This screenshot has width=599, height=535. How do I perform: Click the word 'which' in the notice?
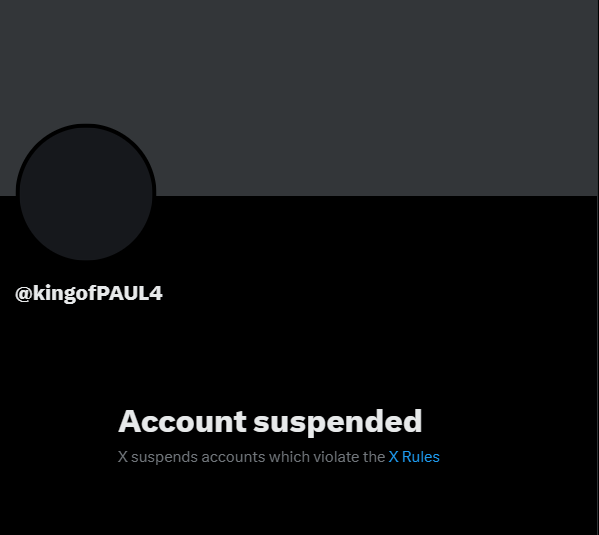tap(289, 457)
